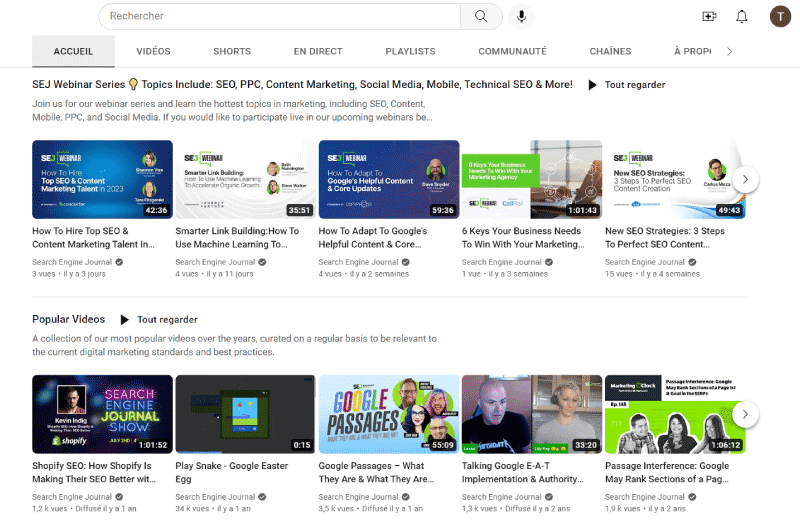Open the À PROPOS tab
The height and width of the screenshot is (530, 800).
[692, 52]
